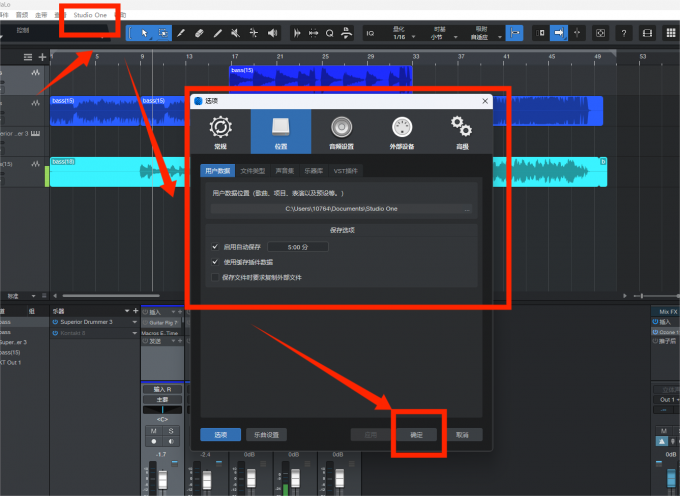Uncheck 使用缓存插件数据 checkbox
The width and height of the screenshot is (680, 496).
click(215, 261)
